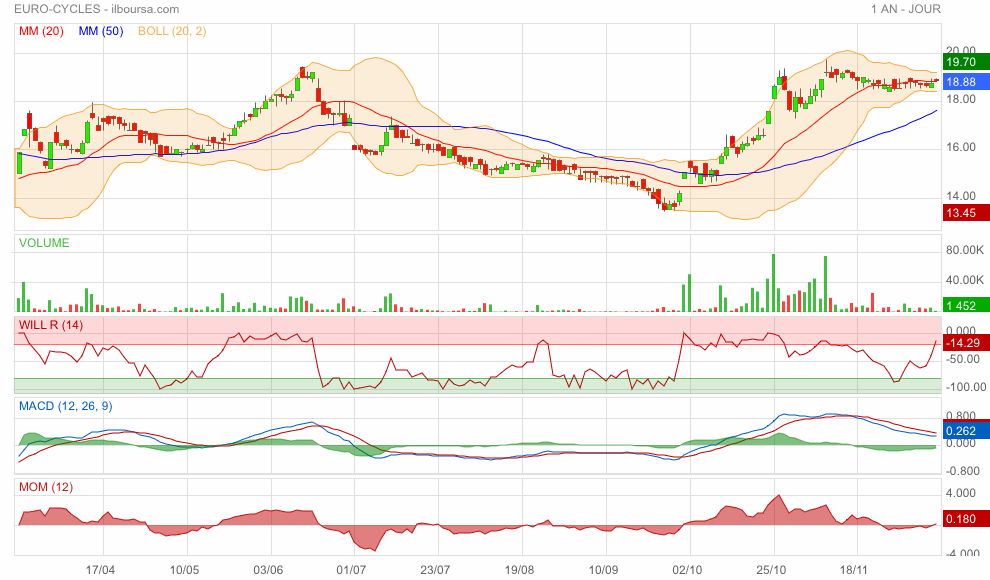
Task: Click the 4.000 momentum axis label
Action: tap(961, 493)
